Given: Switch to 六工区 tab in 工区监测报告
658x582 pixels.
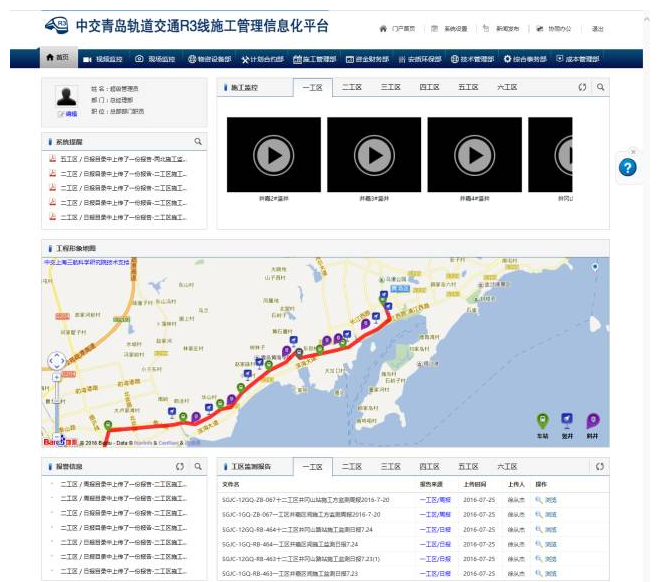Looking at the screenshot, I should tap(507, 466).
